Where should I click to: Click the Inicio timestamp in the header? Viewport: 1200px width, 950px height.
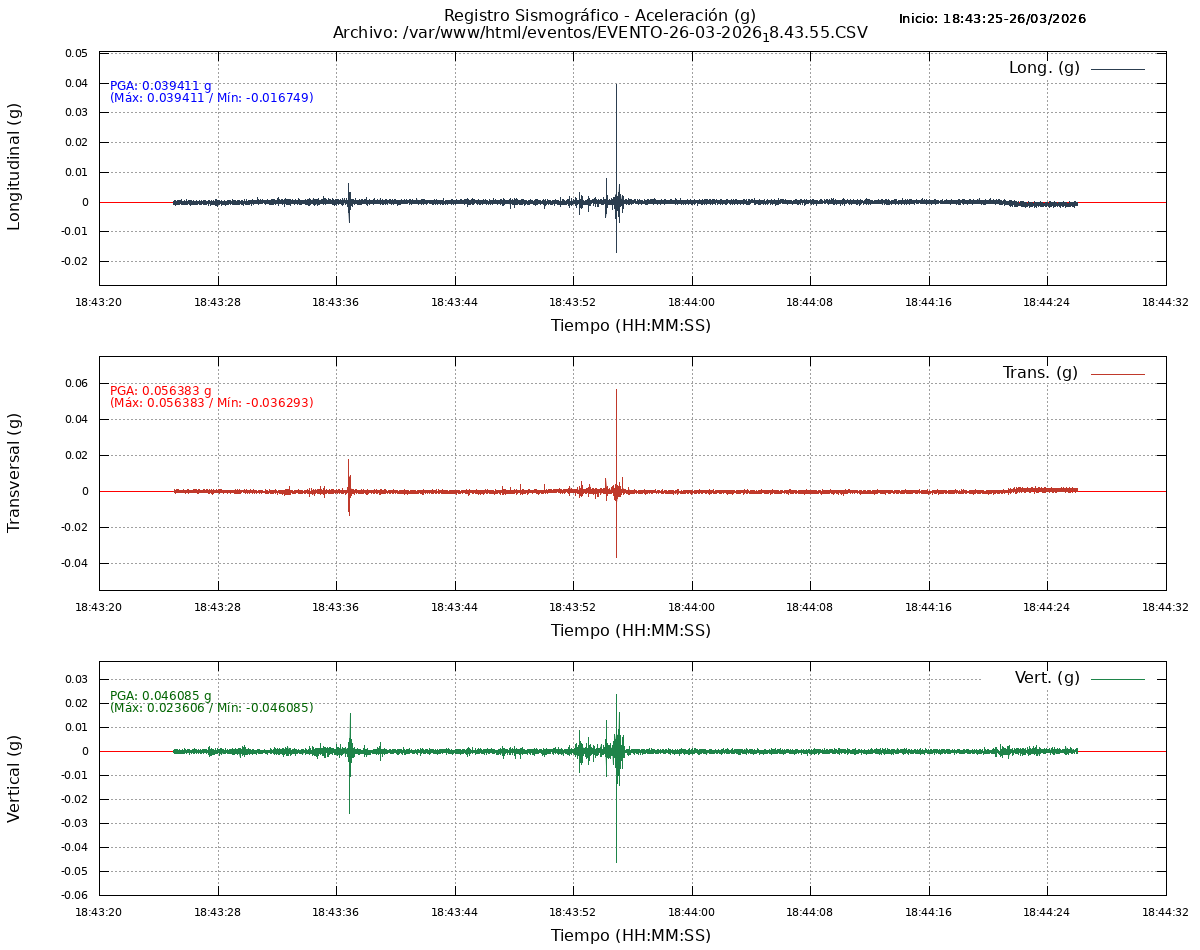point(992,19)
